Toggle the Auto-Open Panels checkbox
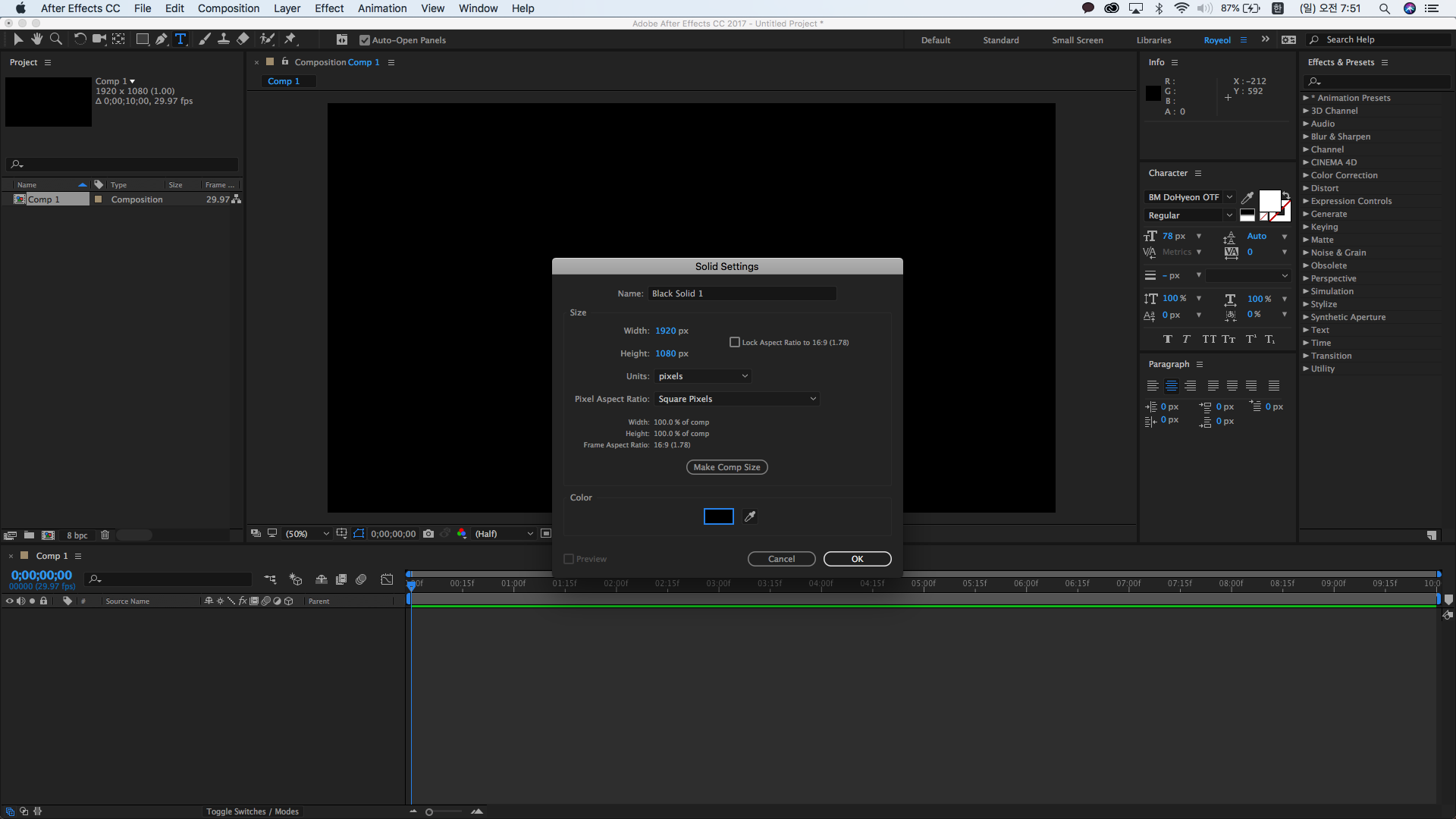 (x=365, y=40)
